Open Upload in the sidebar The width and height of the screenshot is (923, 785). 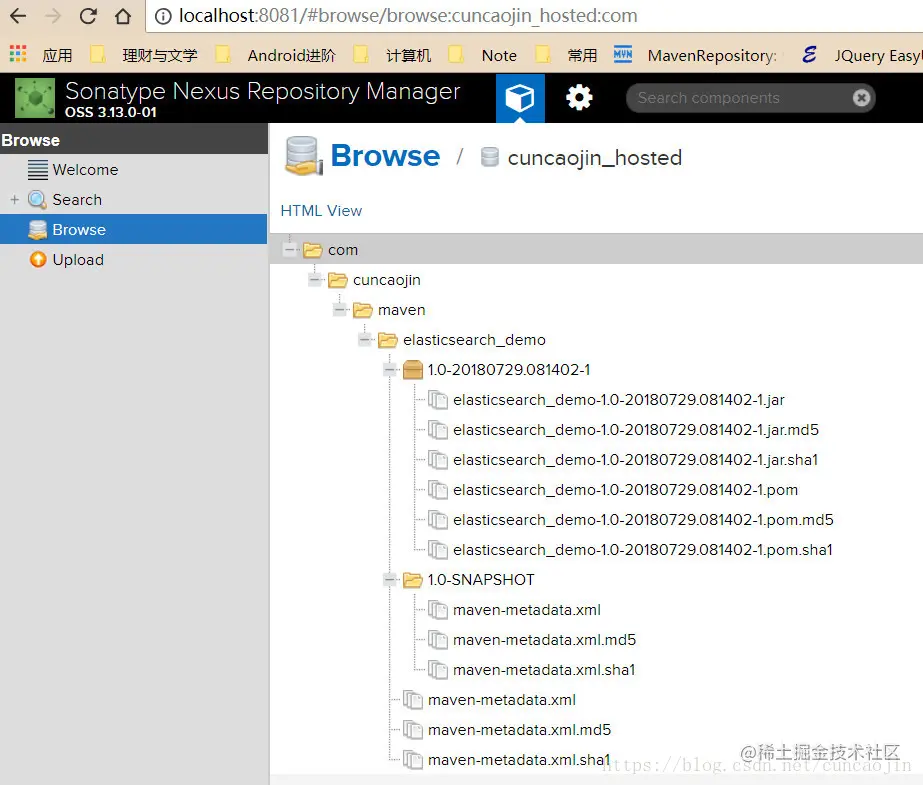134,260
